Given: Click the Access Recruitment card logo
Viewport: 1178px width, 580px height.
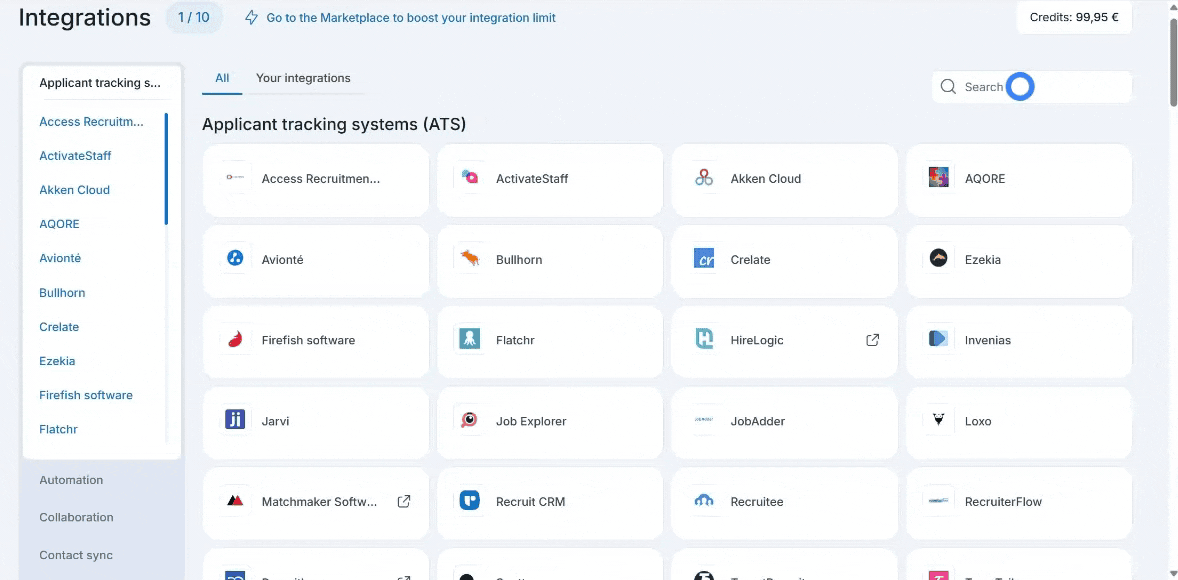Looking at the screenshot, I should (x=235, y=178).
